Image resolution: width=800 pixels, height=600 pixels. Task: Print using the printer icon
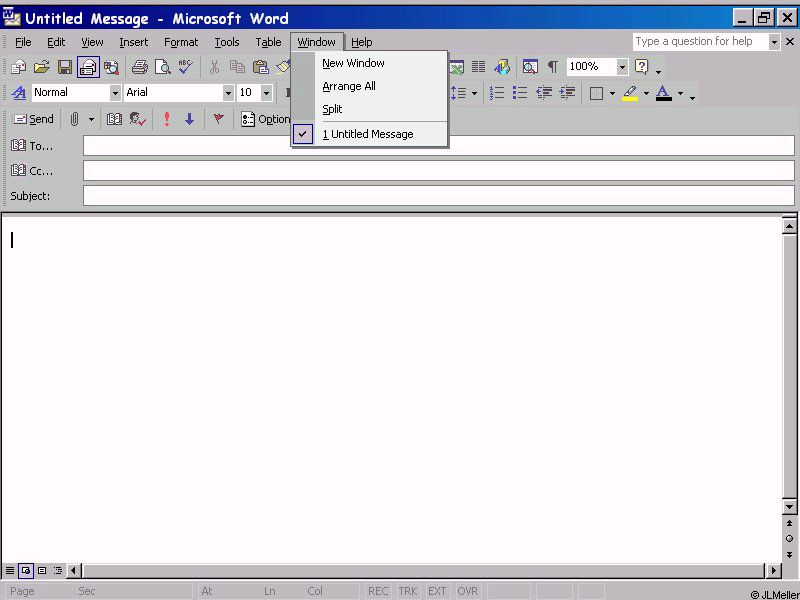coord(139,67)
